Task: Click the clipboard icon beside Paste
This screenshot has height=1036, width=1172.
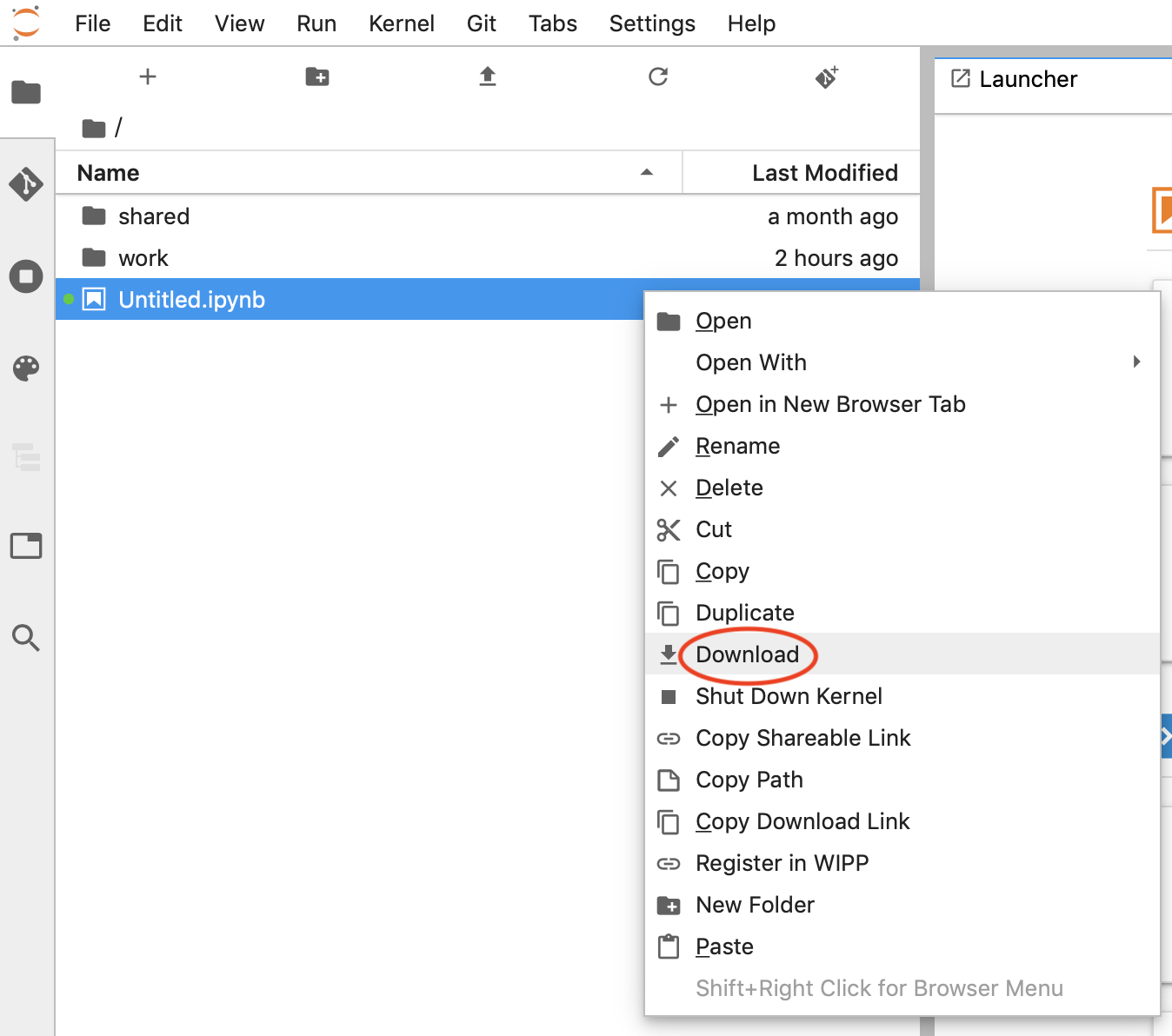Action: tap(669, 946)
